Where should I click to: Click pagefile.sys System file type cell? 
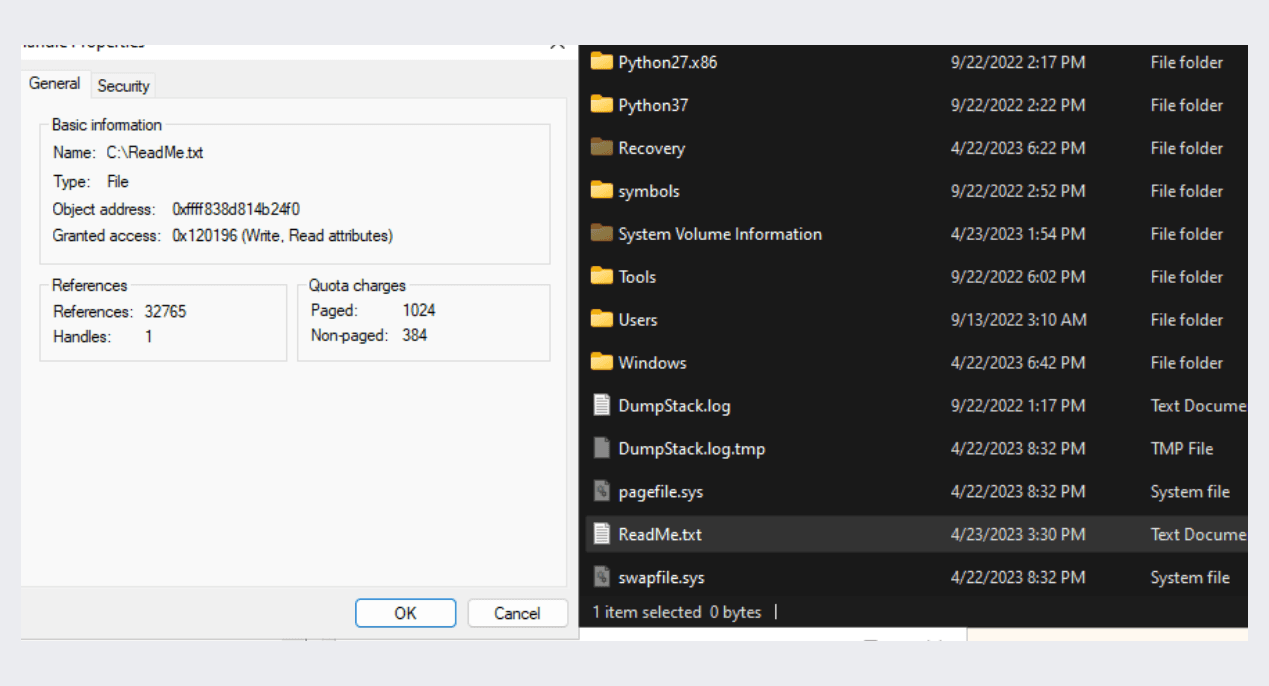coord(1190,492)
